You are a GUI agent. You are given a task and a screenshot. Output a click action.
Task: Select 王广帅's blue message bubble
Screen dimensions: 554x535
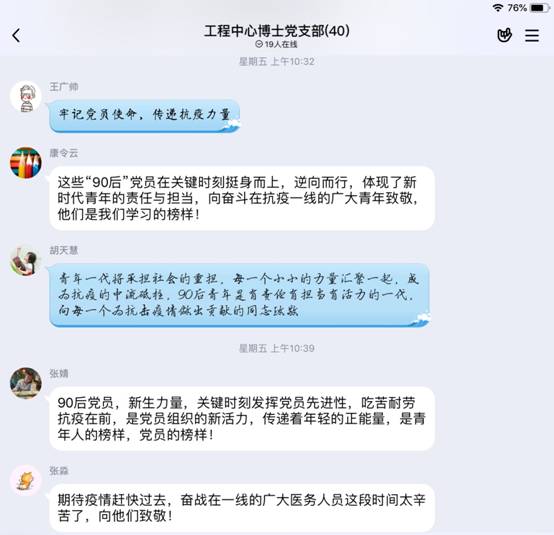pyautogui.click(x=145, y=116)
